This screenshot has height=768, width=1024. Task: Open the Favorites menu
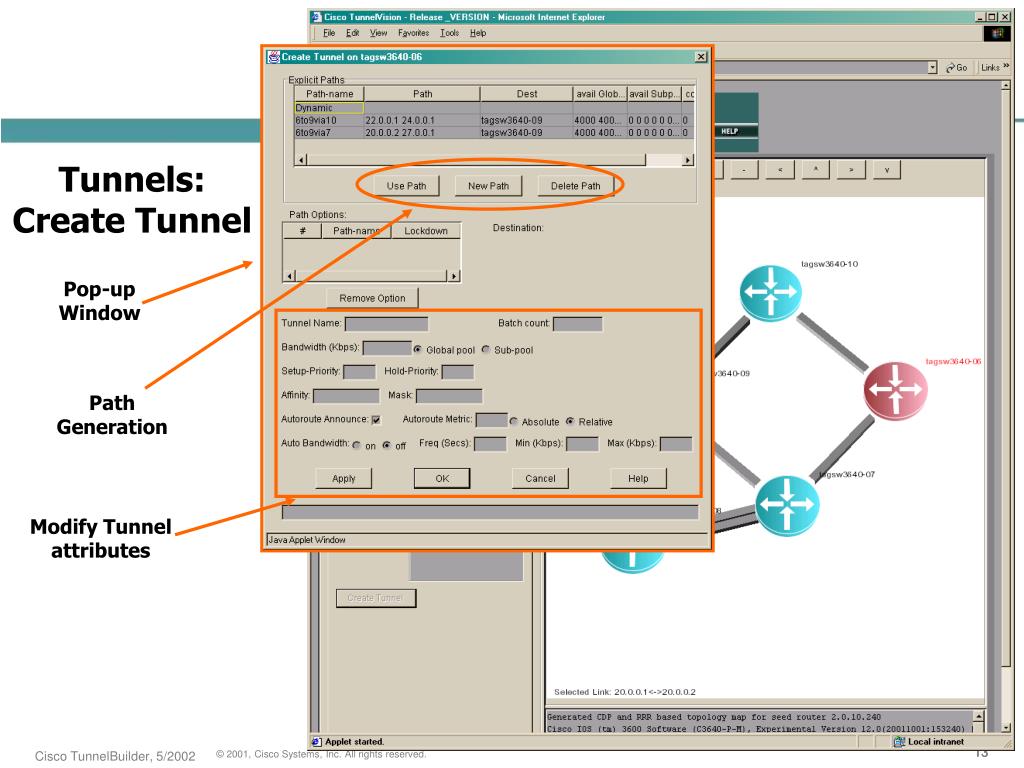(413, 33)
